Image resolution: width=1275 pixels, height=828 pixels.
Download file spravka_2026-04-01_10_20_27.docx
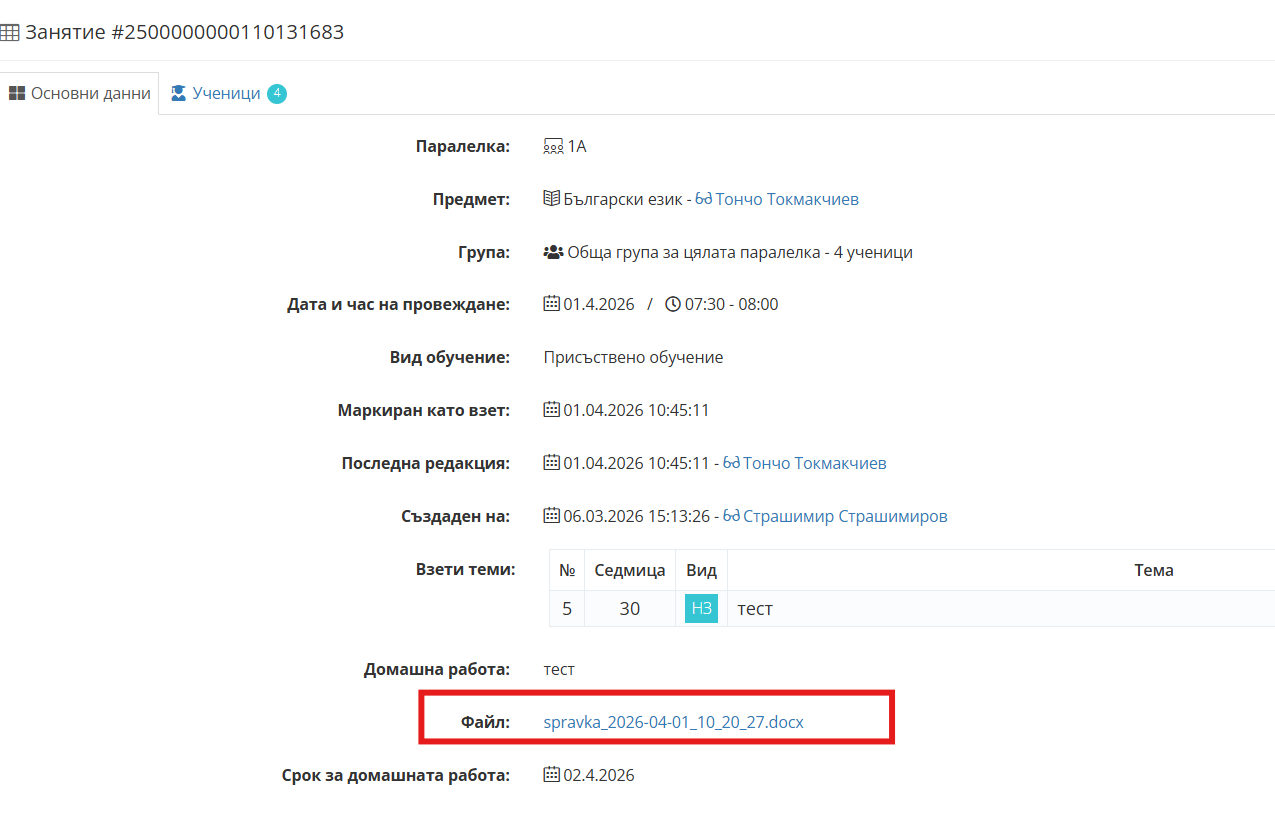pos(673,721)
